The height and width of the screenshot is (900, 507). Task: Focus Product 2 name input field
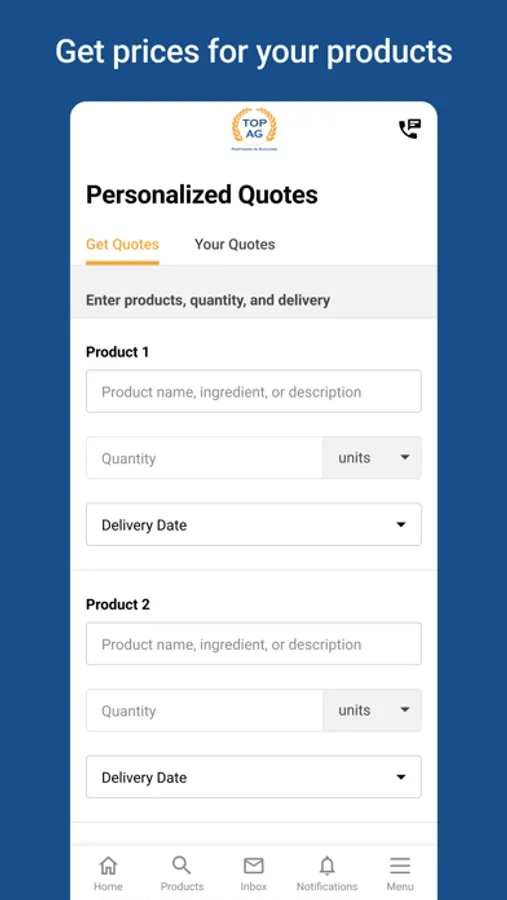coord(254,644)
